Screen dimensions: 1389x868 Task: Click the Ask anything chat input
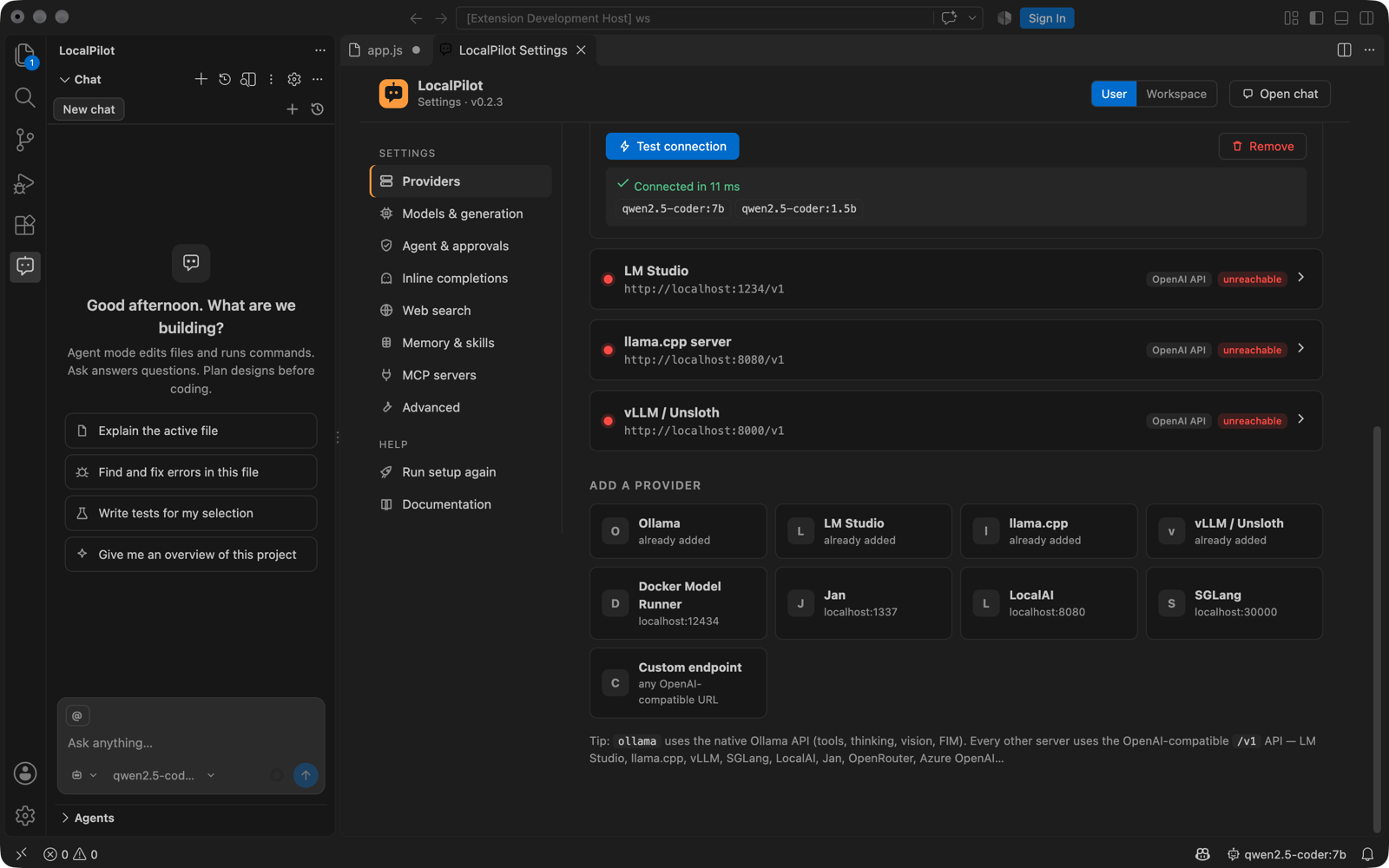(191, 743)
